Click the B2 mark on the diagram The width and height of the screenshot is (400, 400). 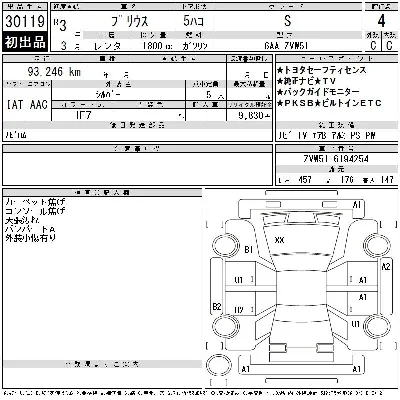217,306
